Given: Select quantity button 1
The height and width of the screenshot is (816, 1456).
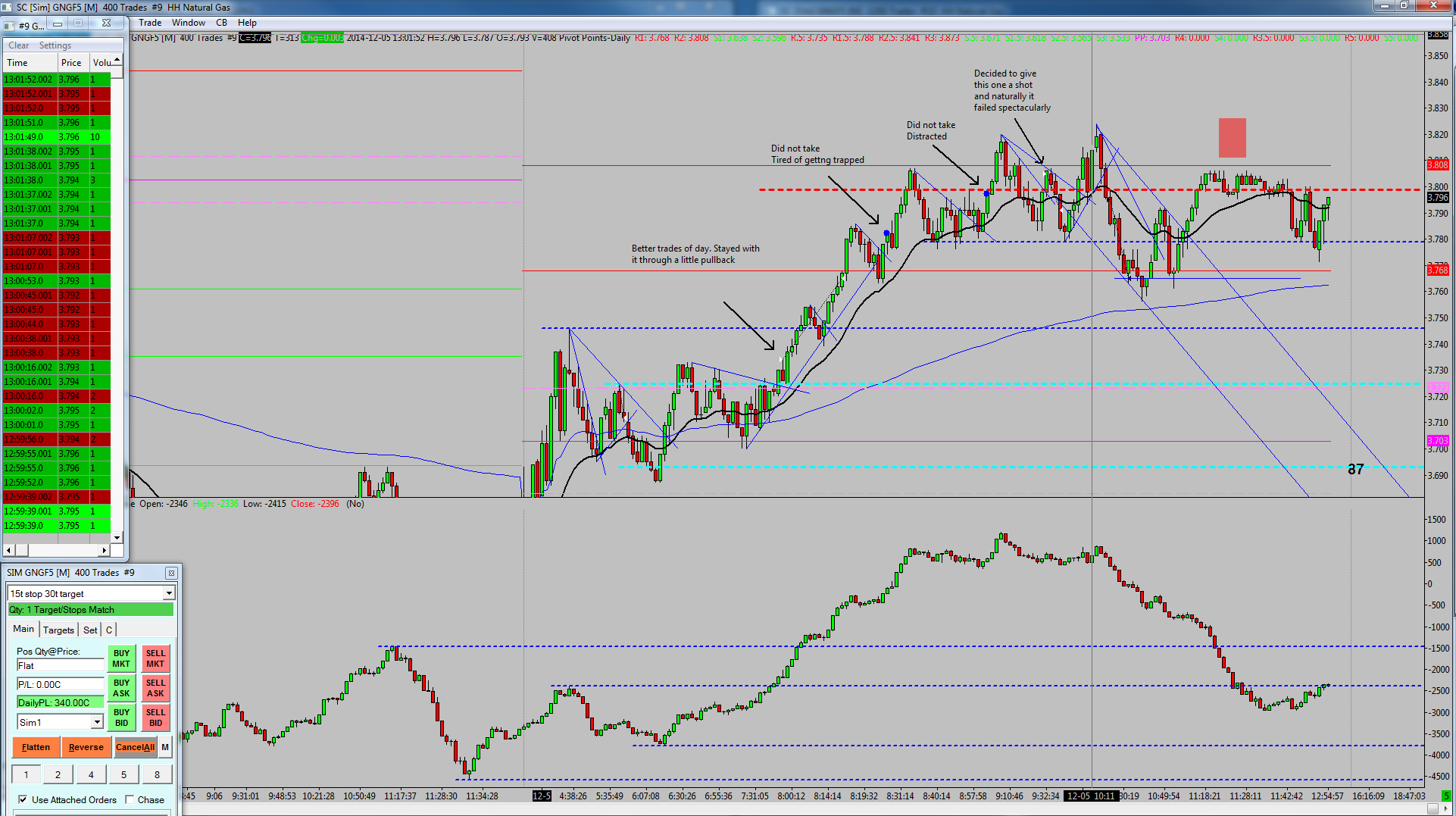Looking at the screenshot, I should 26,774.
